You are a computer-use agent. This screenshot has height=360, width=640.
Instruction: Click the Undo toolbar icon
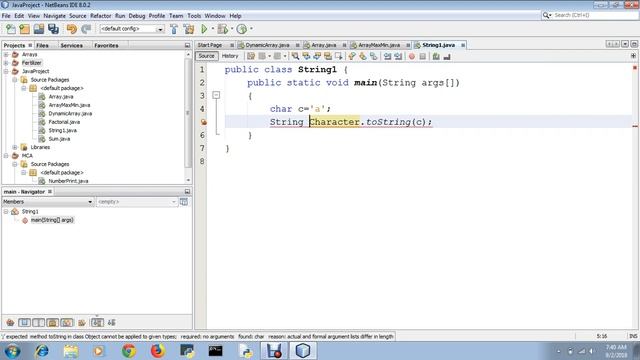point(71,29)
